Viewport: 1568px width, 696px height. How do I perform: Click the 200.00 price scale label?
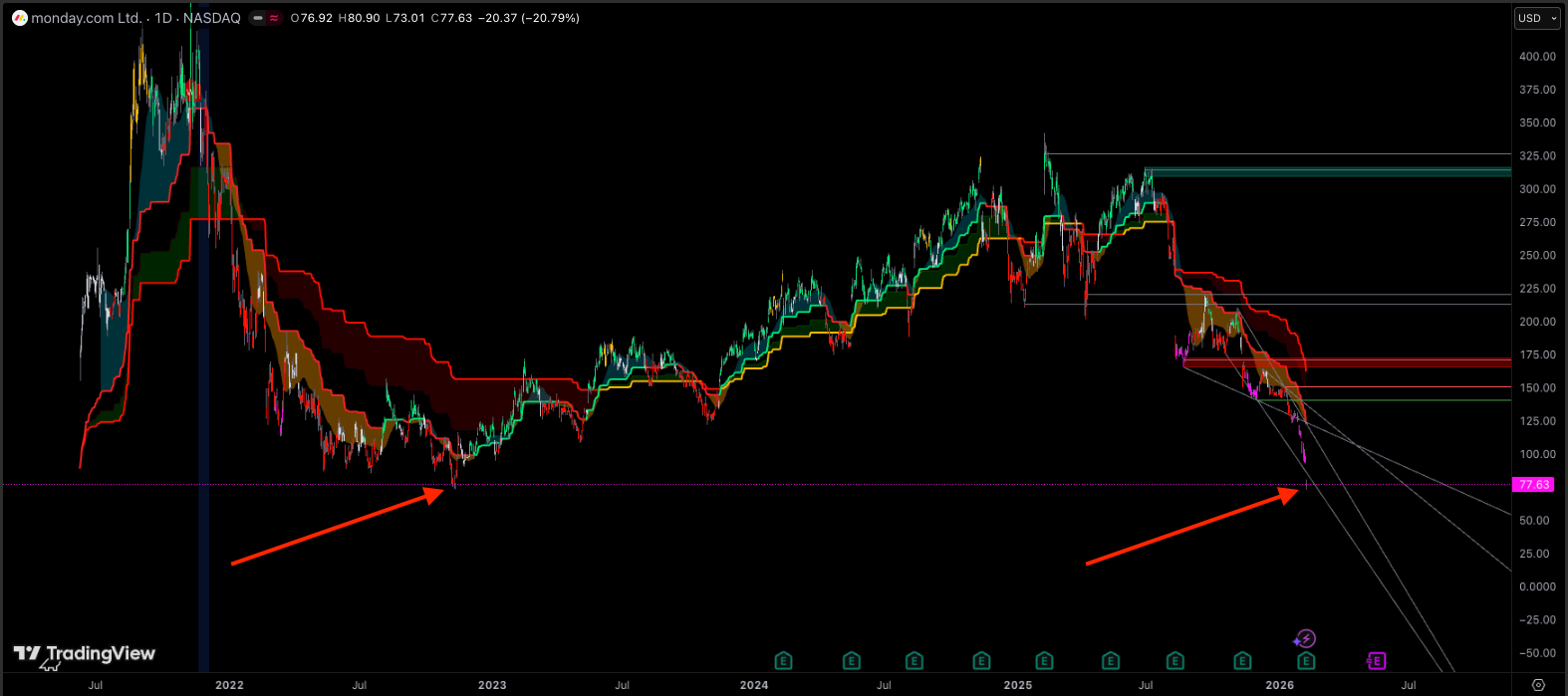tap(1537, 322)
